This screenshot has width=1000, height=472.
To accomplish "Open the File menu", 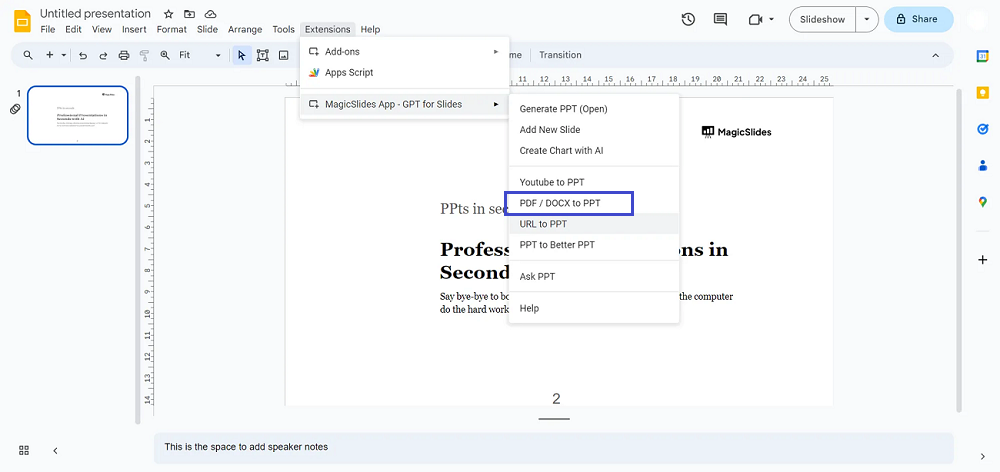I will [x=47, y=29].
